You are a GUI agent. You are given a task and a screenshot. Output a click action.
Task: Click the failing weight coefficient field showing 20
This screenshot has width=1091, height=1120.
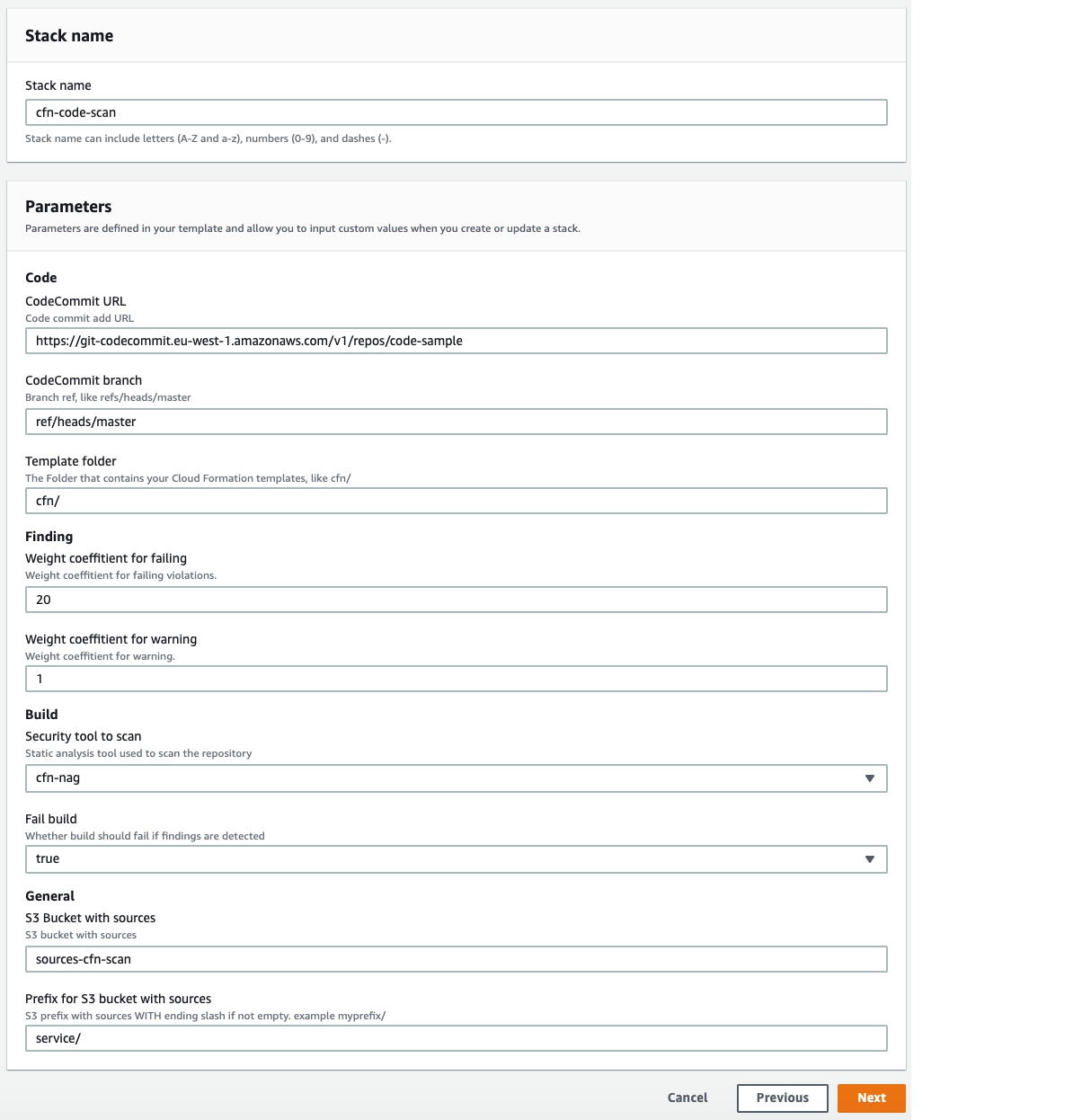point(456,599)
